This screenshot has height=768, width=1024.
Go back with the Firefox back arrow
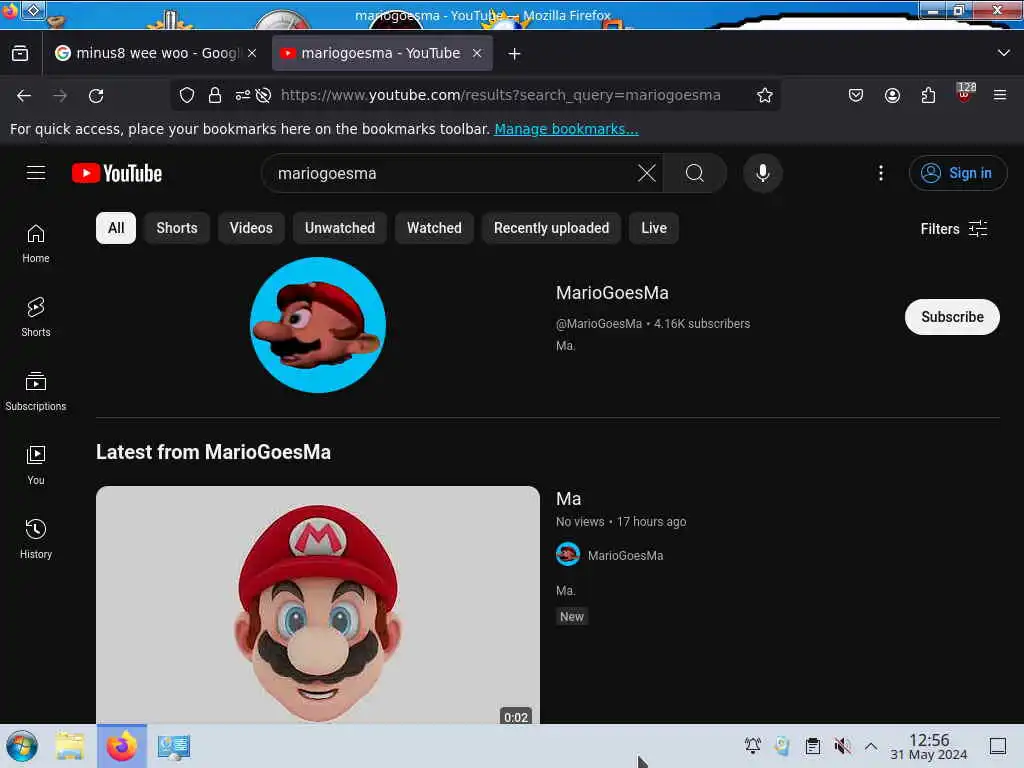[24, 96]
